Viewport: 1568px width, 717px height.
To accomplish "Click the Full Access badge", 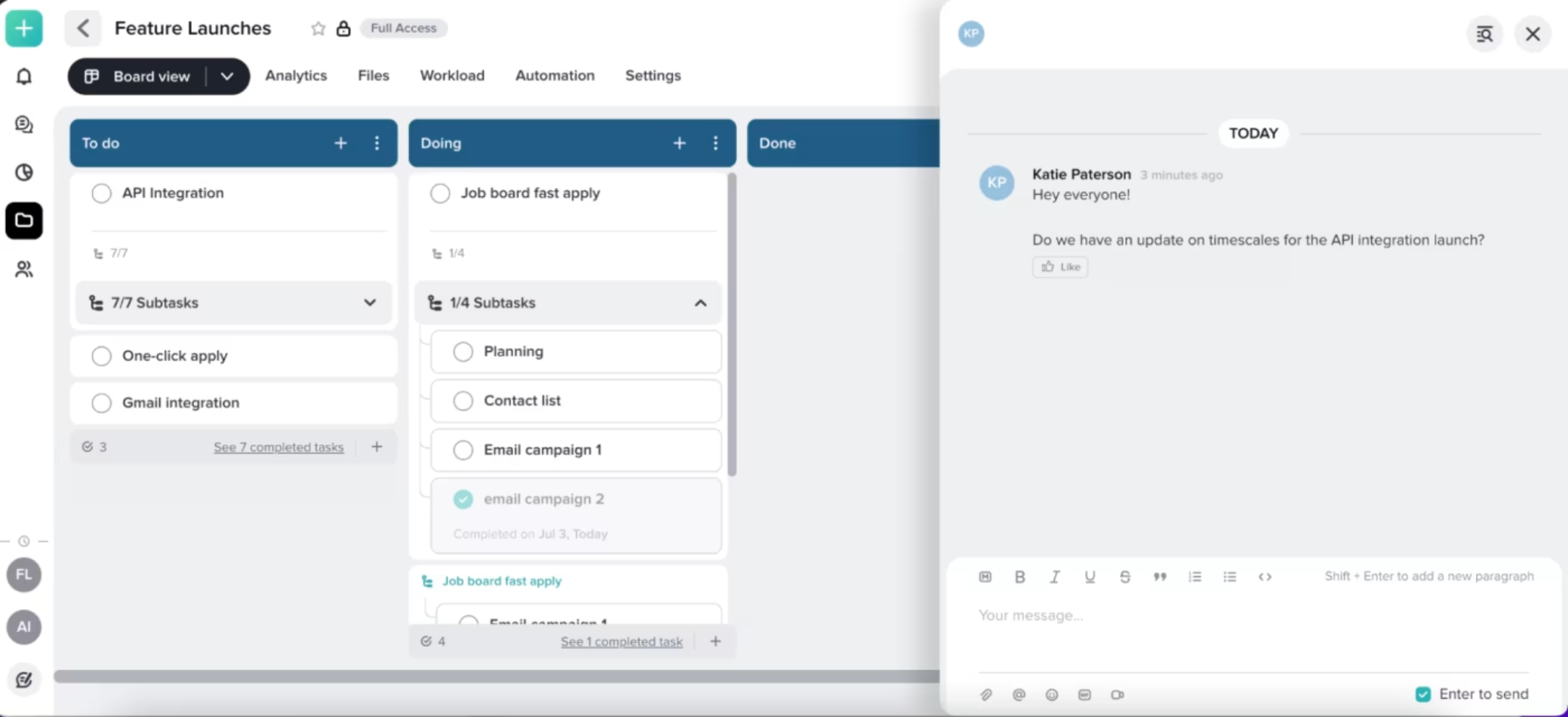I will pos(404,28).
